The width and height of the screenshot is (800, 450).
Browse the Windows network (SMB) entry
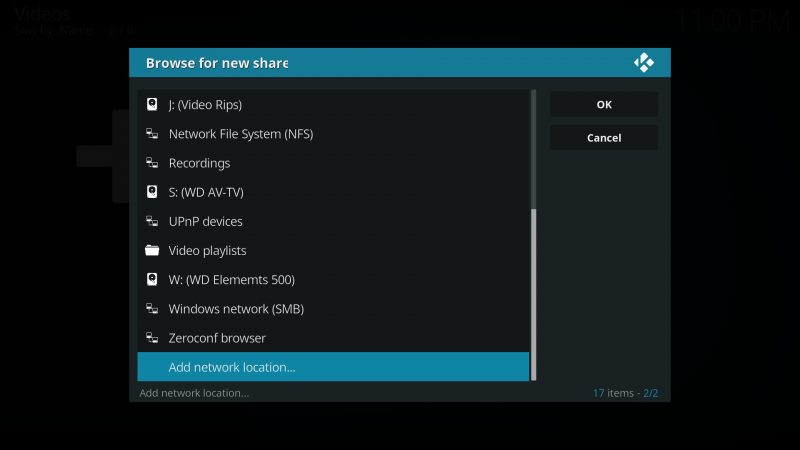click(333, 309)
